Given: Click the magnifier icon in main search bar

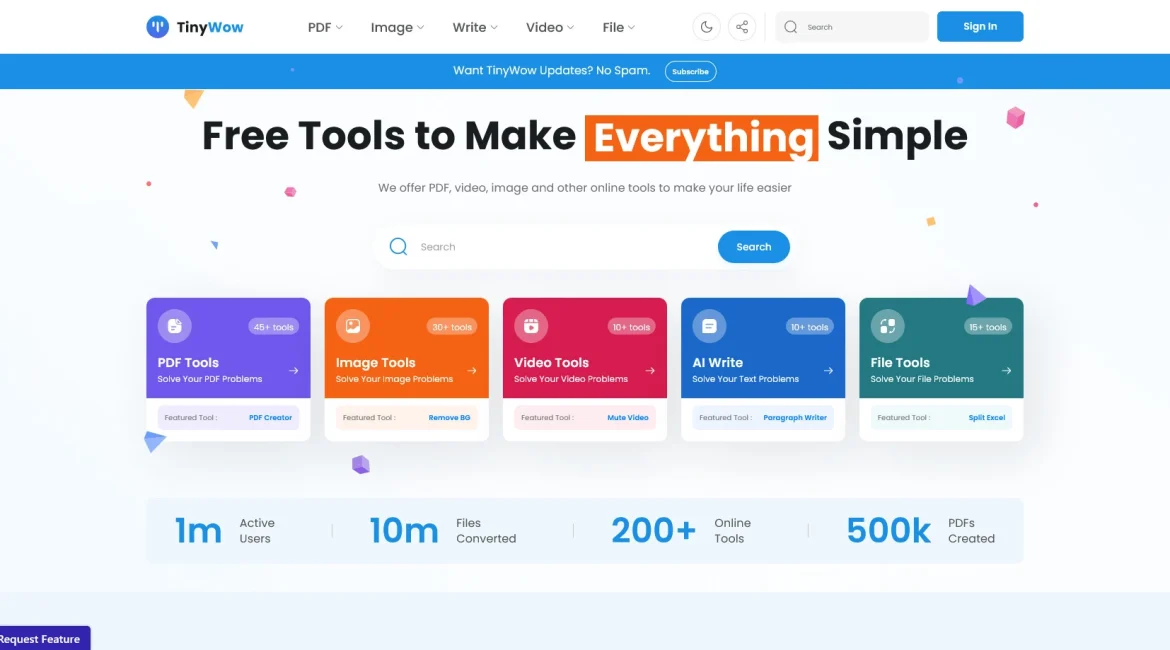Looking at the screenshot, I should click(x=398, y=246).
